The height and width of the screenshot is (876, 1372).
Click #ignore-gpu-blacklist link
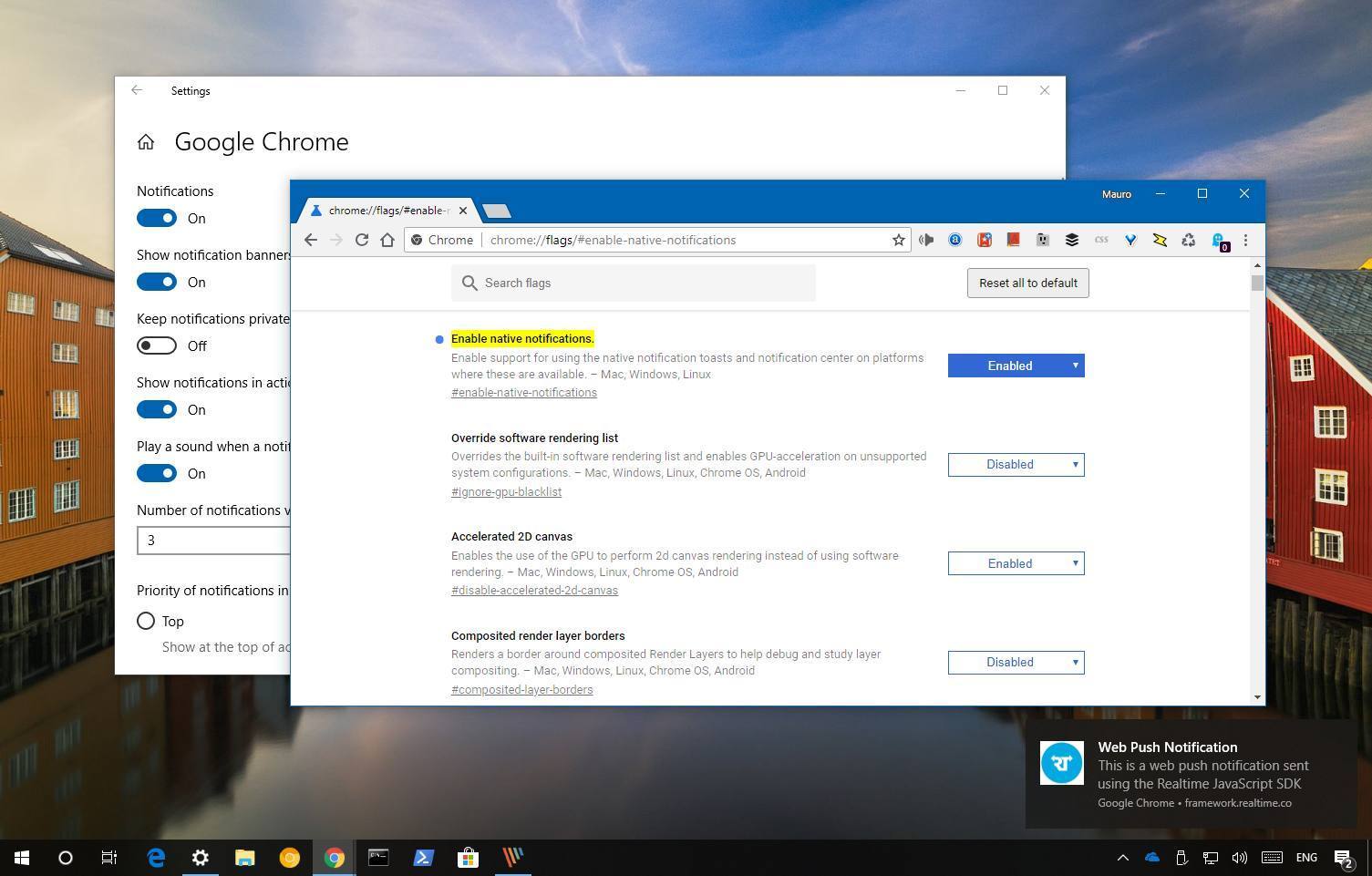coord(506,492)
